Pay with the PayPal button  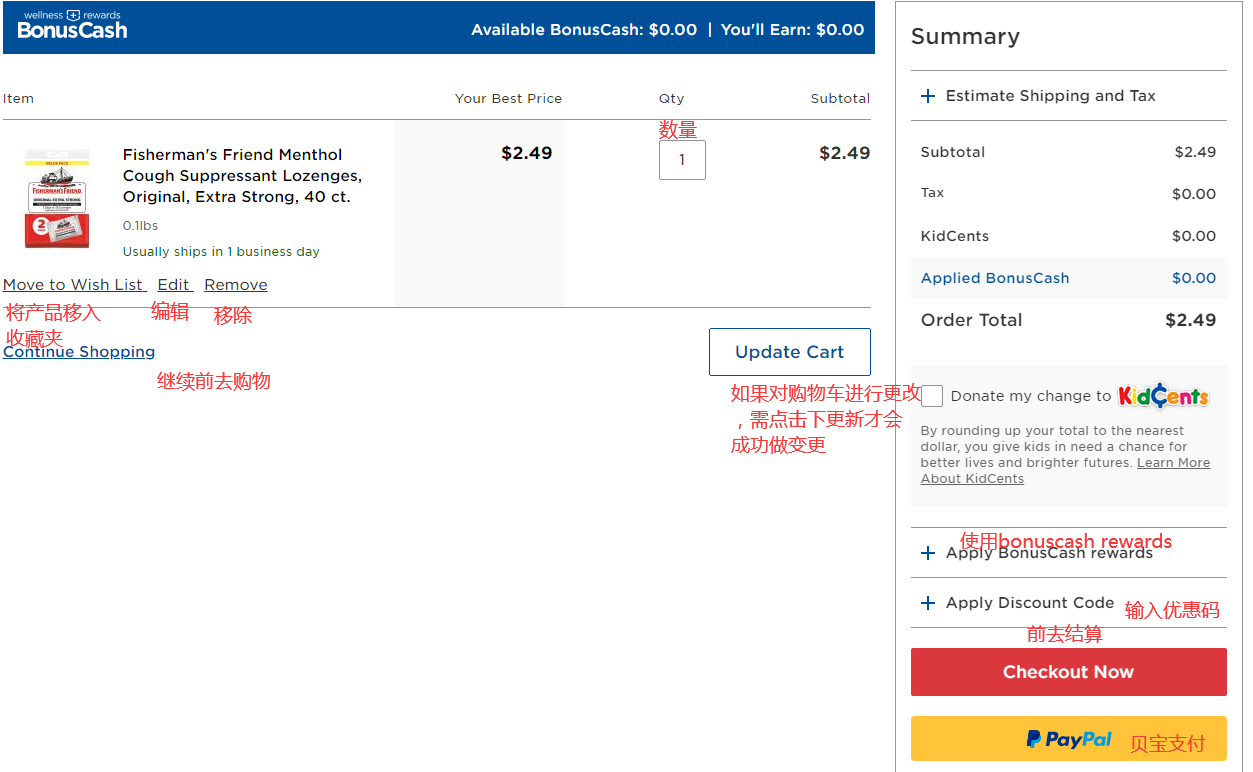click(x=1068, y=739)
